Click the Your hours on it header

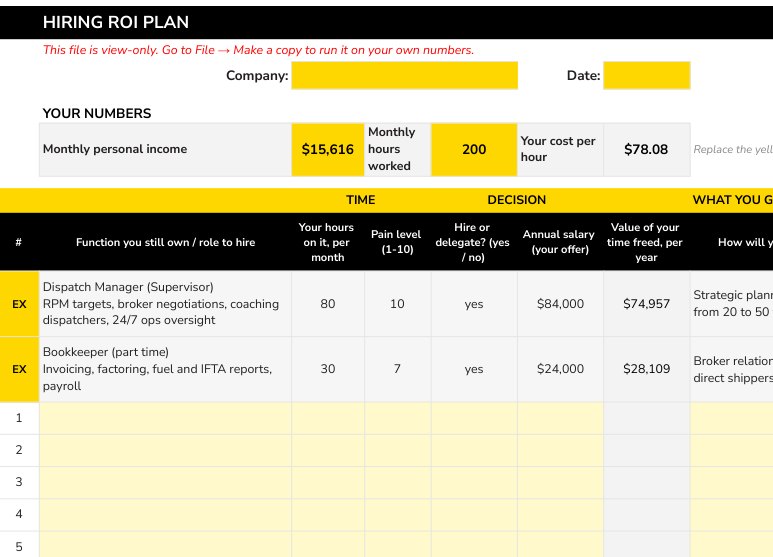coord(327,242)
